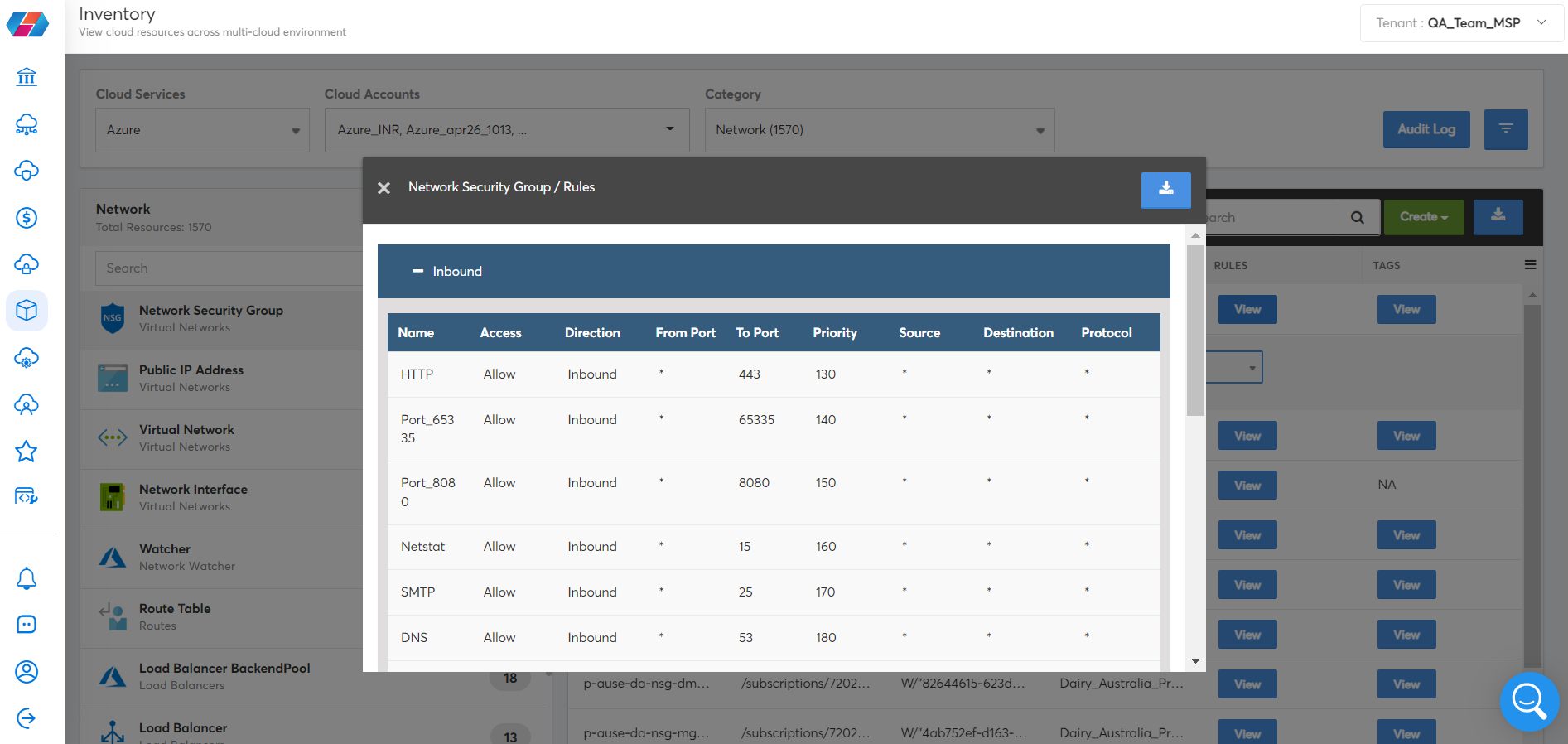Open the Category Network dropdown
The height and width of the screenshot is (744, 1568).
click(879, 130)
